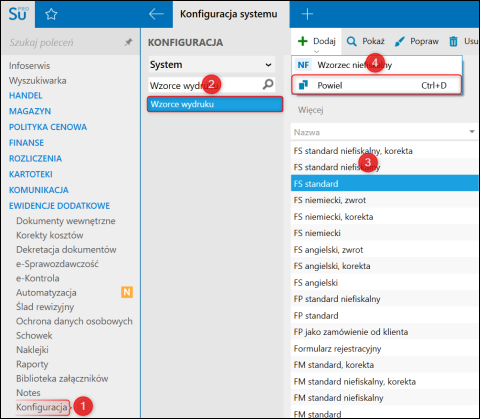The height and width of the screenshot is (419, 480).
Task: Open Biblioteka załączników
Action: click(62, 379)
